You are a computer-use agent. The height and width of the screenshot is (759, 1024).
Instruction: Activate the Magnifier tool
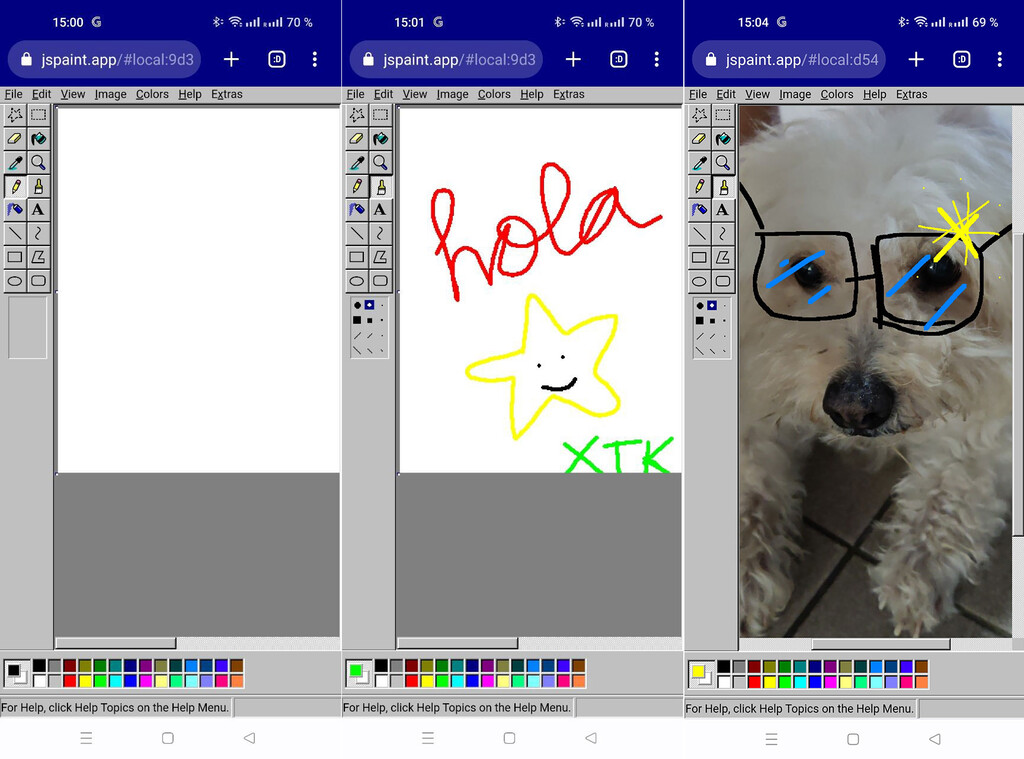coord(38,162)
